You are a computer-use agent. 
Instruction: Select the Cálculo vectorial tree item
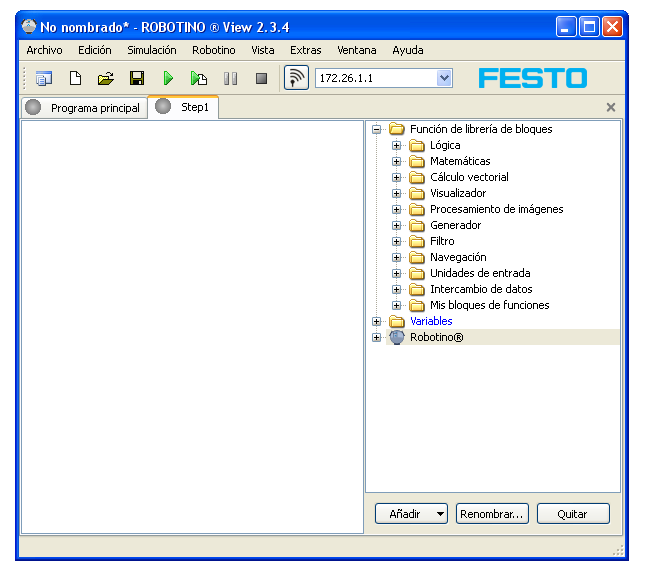[469, 177]
